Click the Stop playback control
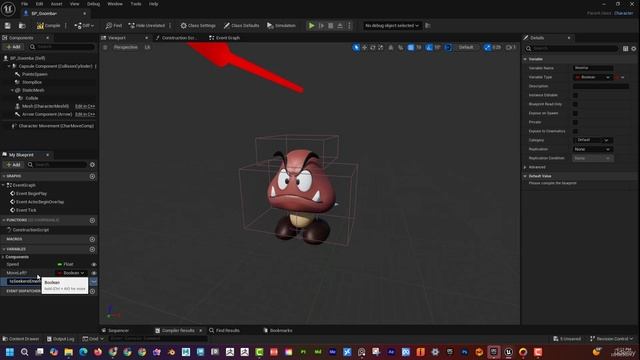The height and width of the screenshot is (360, 640). click(x=331, y=26)
